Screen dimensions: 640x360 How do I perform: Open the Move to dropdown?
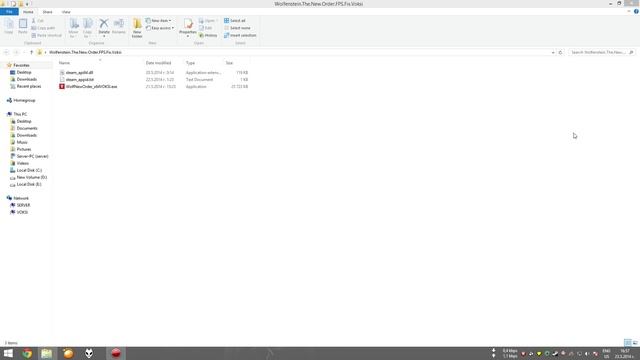pyautogui.click(x=73, y=28)
